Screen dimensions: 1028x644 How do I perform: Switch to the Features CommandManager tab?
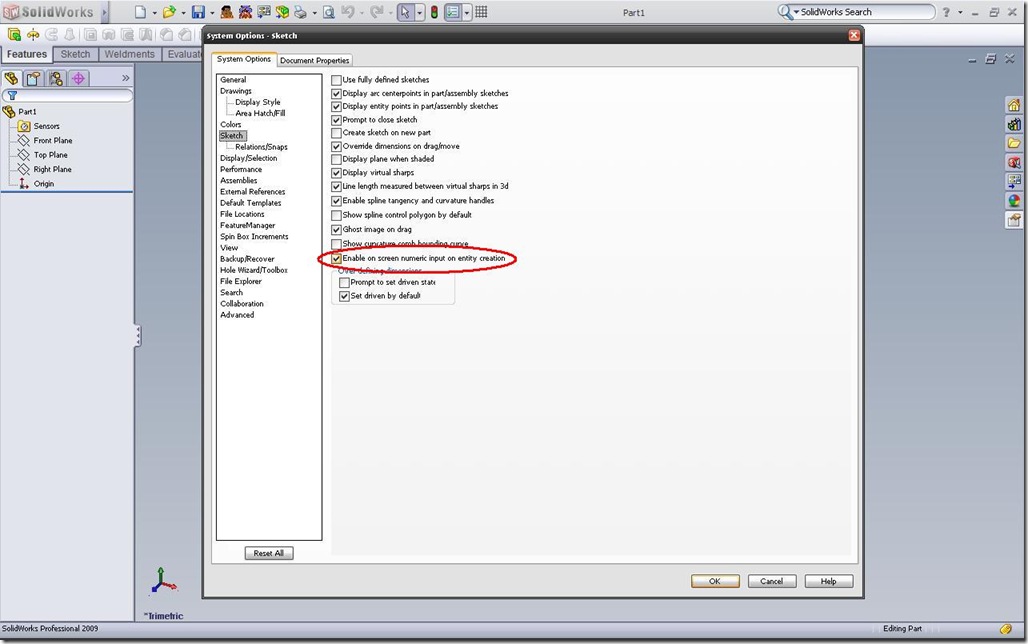[x=27, y=54]
